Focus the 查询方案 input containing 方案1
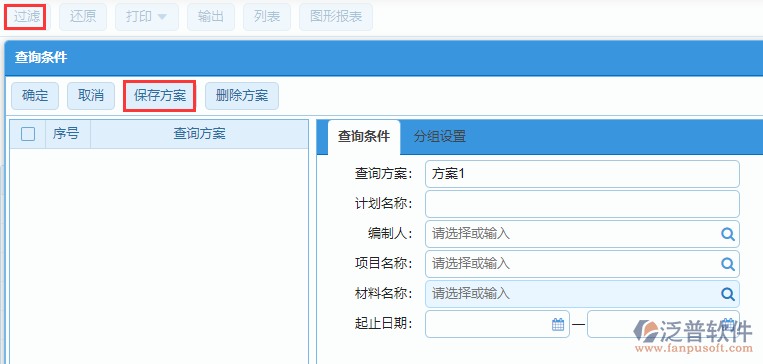The height and width of the screenshot is (364, 763). coord(582,174)
